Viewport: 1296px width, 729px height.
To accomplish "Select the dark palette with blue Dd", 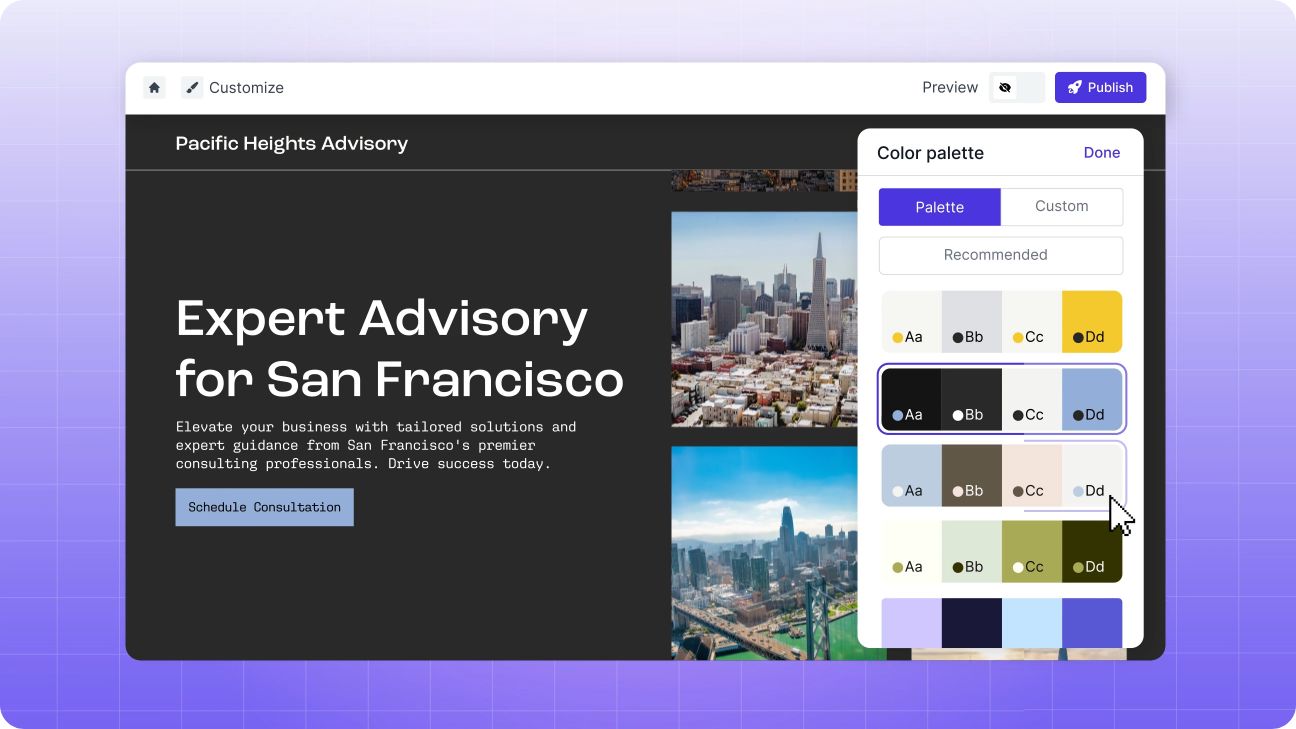I will pos(1002,399).
